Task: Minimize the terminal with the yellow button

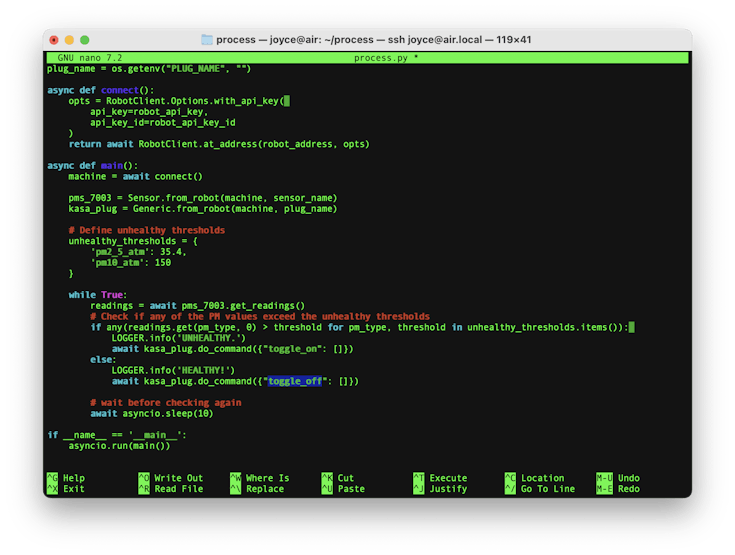Action: tap(71, 39)
